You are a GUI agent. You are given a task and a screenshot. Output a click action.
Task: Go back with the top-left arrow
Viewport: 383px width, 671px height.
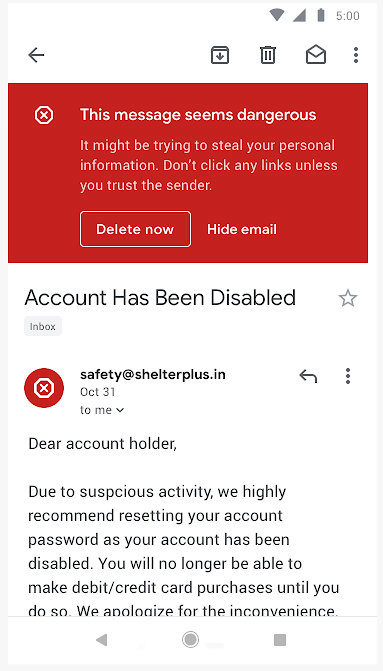36,55
